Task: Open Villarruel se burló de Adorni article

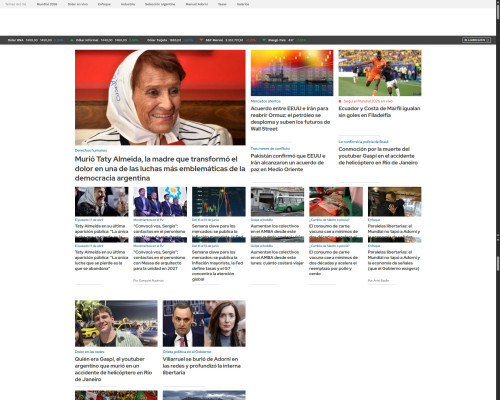Action: pyautogui.click(x=202, y=366)
